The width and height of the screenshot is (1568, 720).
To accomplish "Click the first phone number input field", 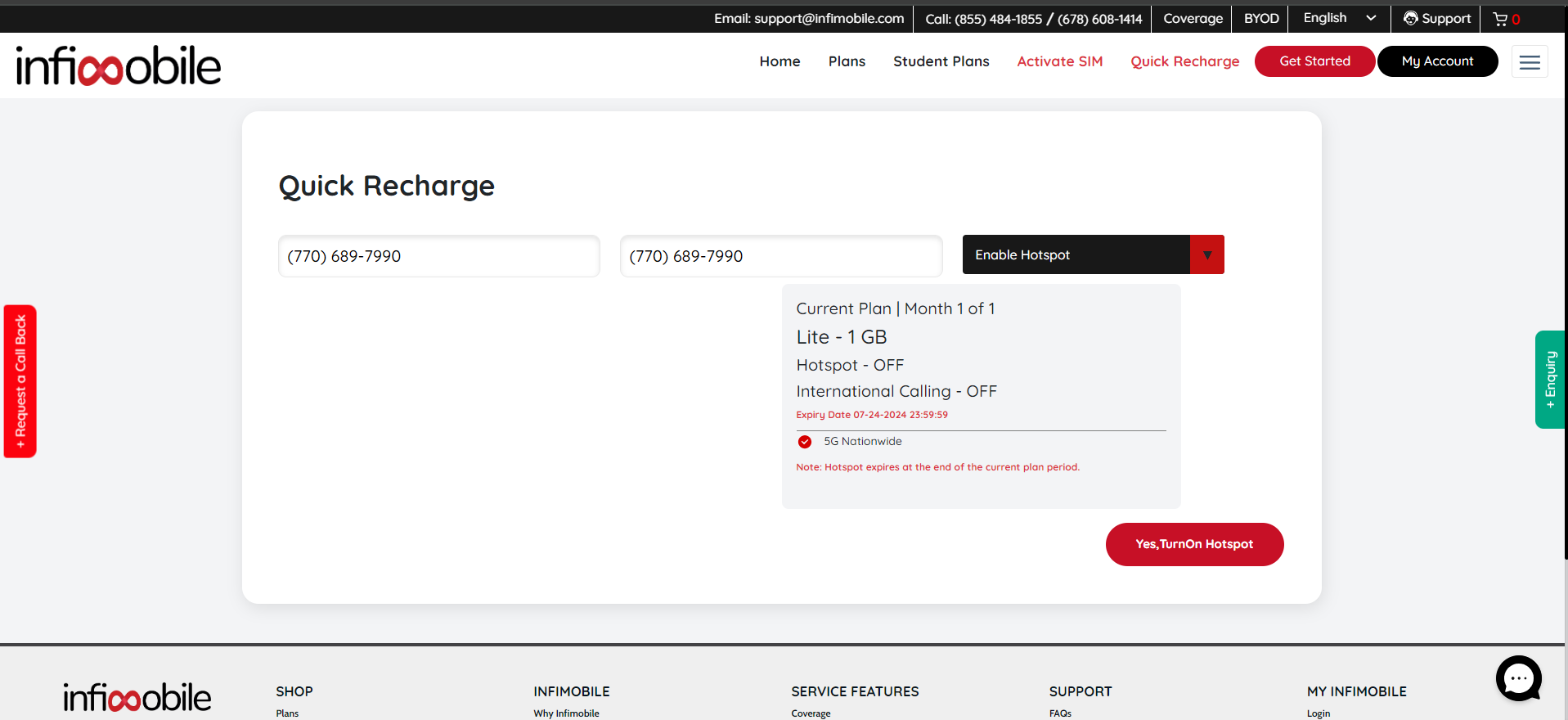I will point(439,256).
